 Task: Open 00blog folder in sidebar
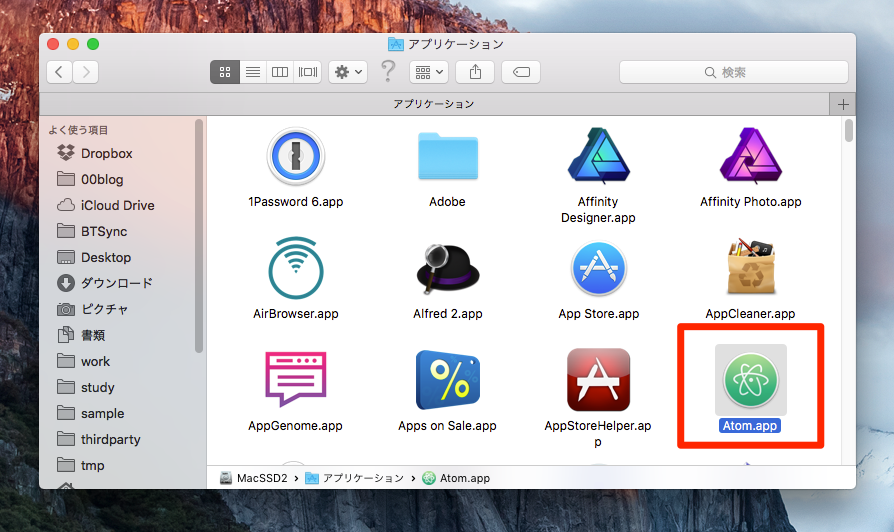pyautogui.click(x=91, y=179)
